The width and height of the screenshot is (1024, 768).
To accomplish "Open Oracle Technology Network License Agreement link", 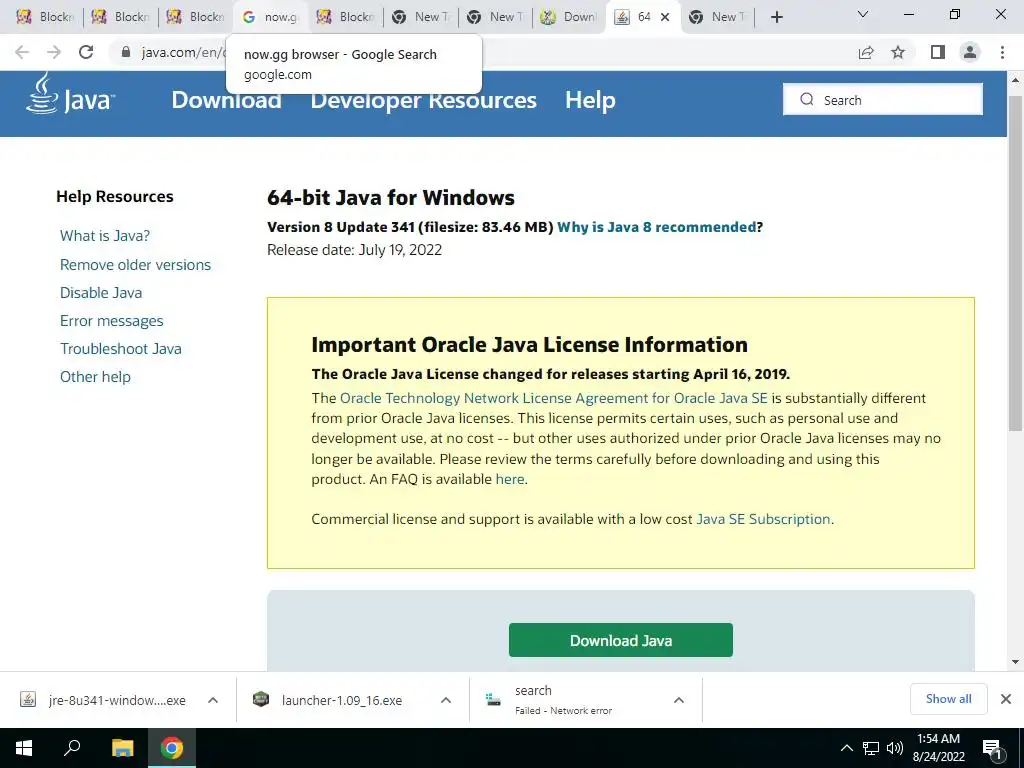I will click(554, 398).
